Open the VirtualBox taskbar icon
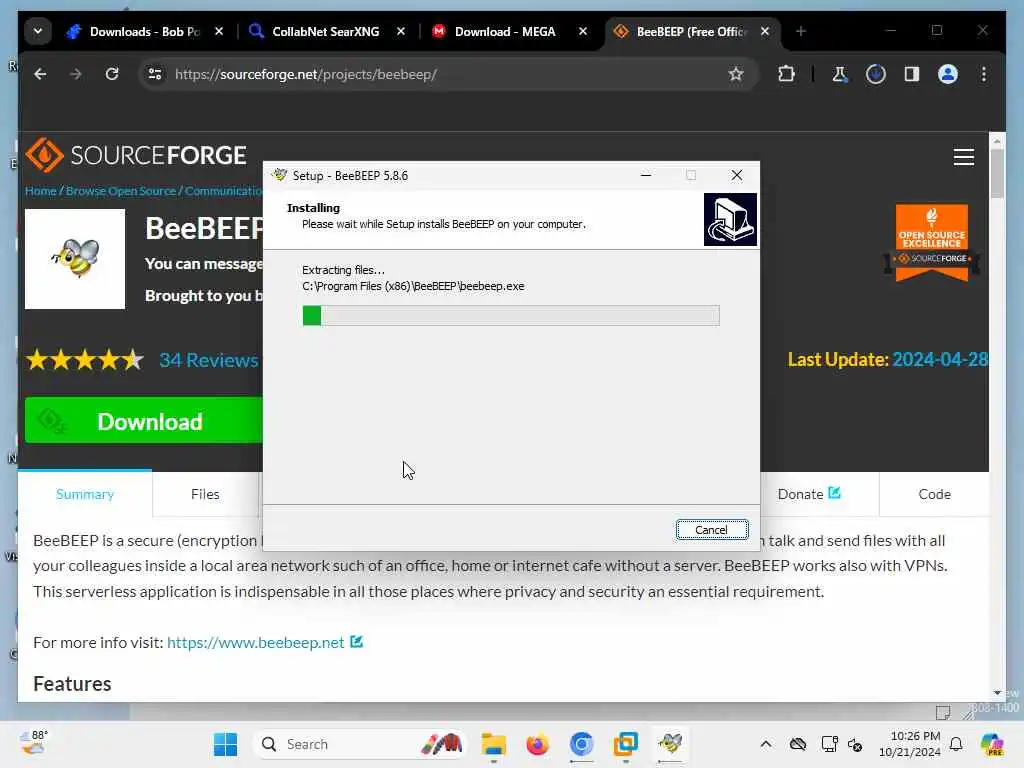1024x768 pixels. coord(626,744)
